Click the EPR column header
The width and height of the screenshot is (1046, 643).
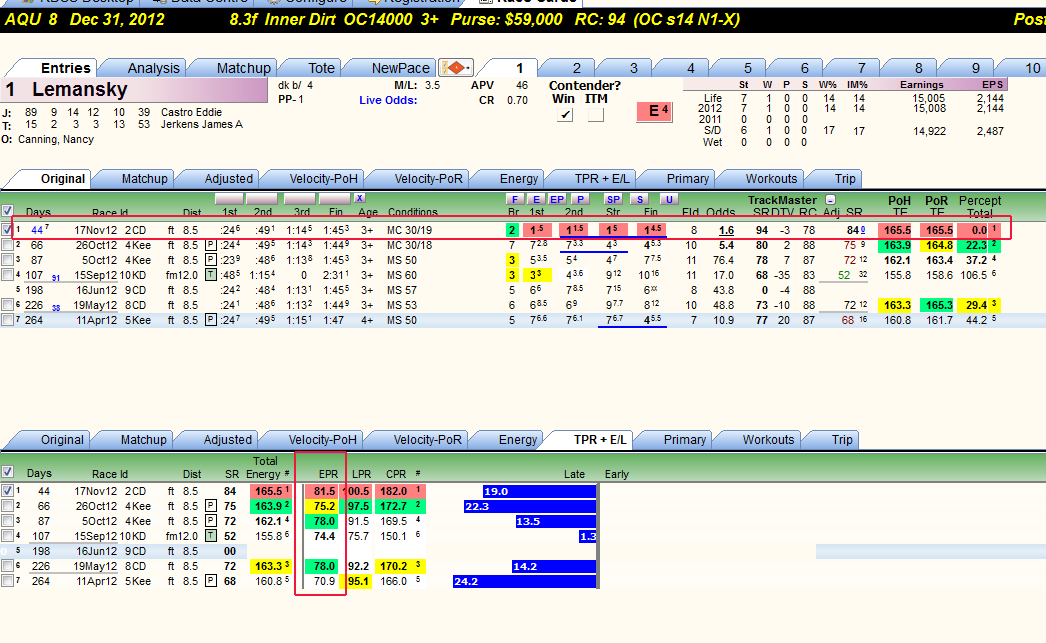pos(328,474)
